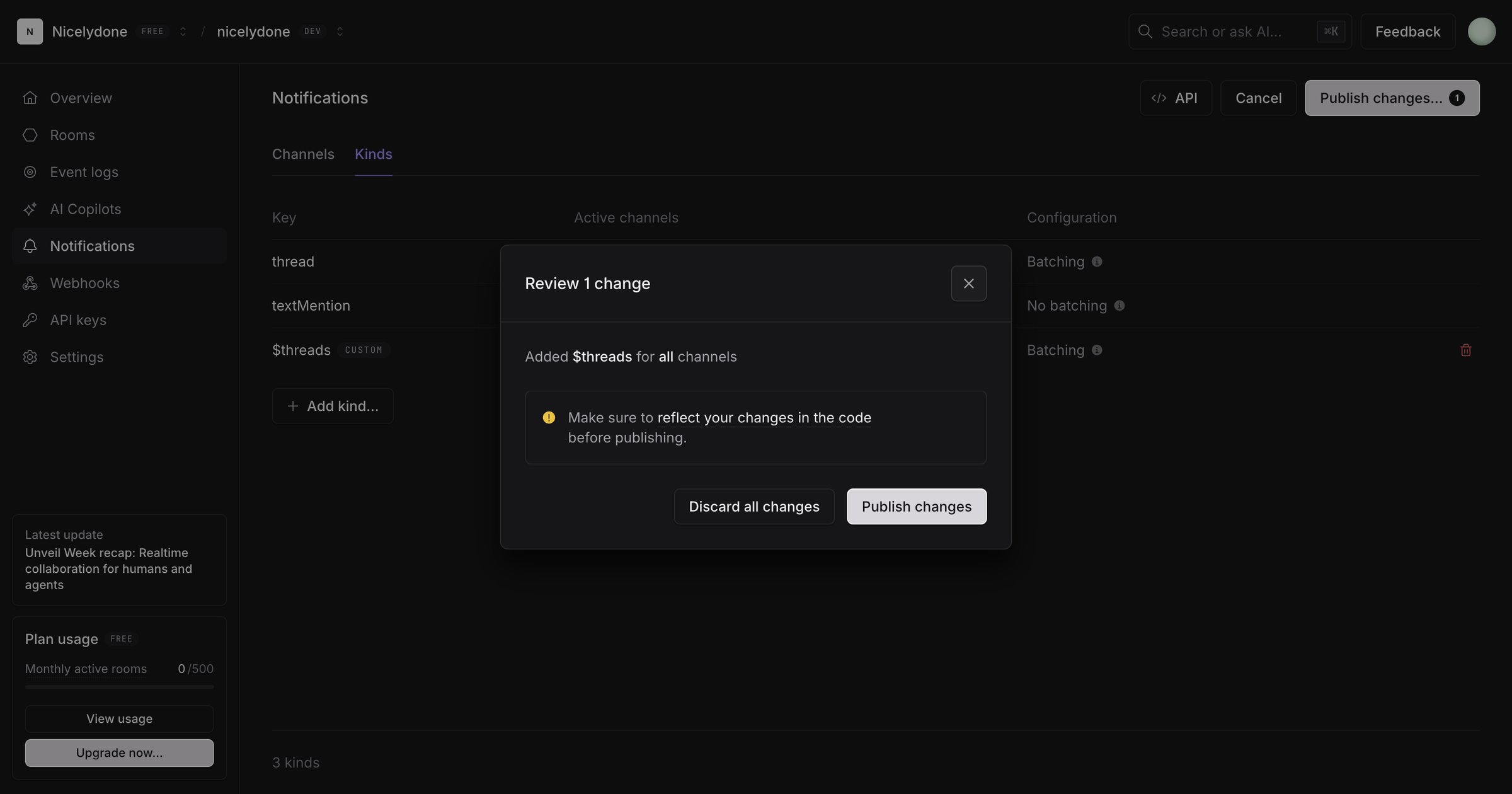Click the Overview home icon
Screen dimensions: 1512x794
tap(30, 98)
